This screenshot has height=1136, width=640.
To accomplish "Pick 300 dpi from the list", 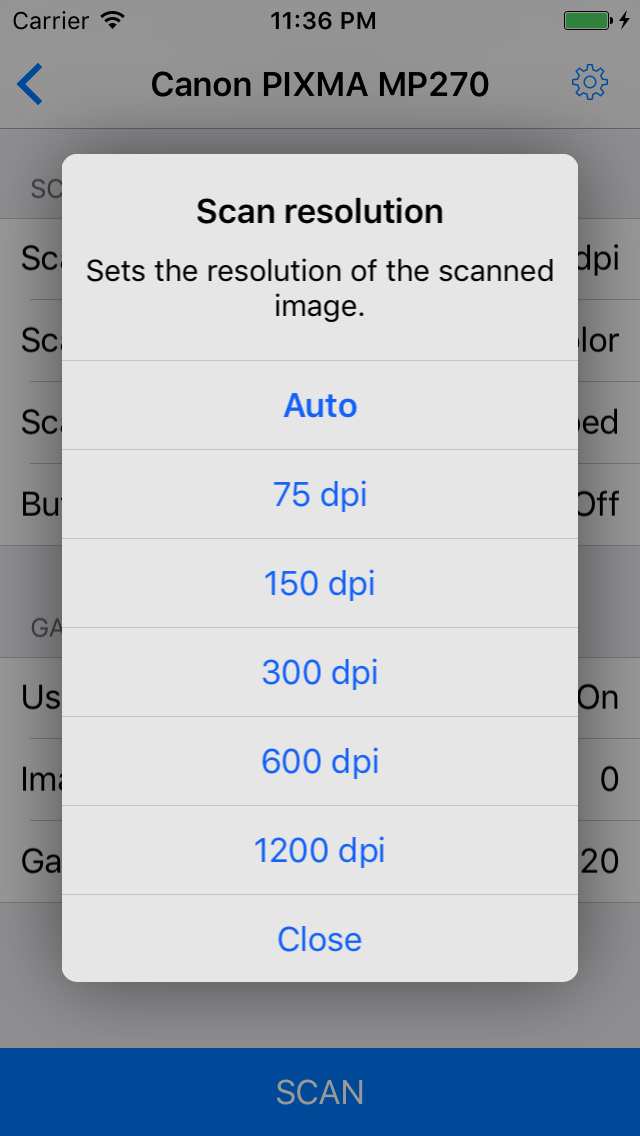I will (320, 672).
